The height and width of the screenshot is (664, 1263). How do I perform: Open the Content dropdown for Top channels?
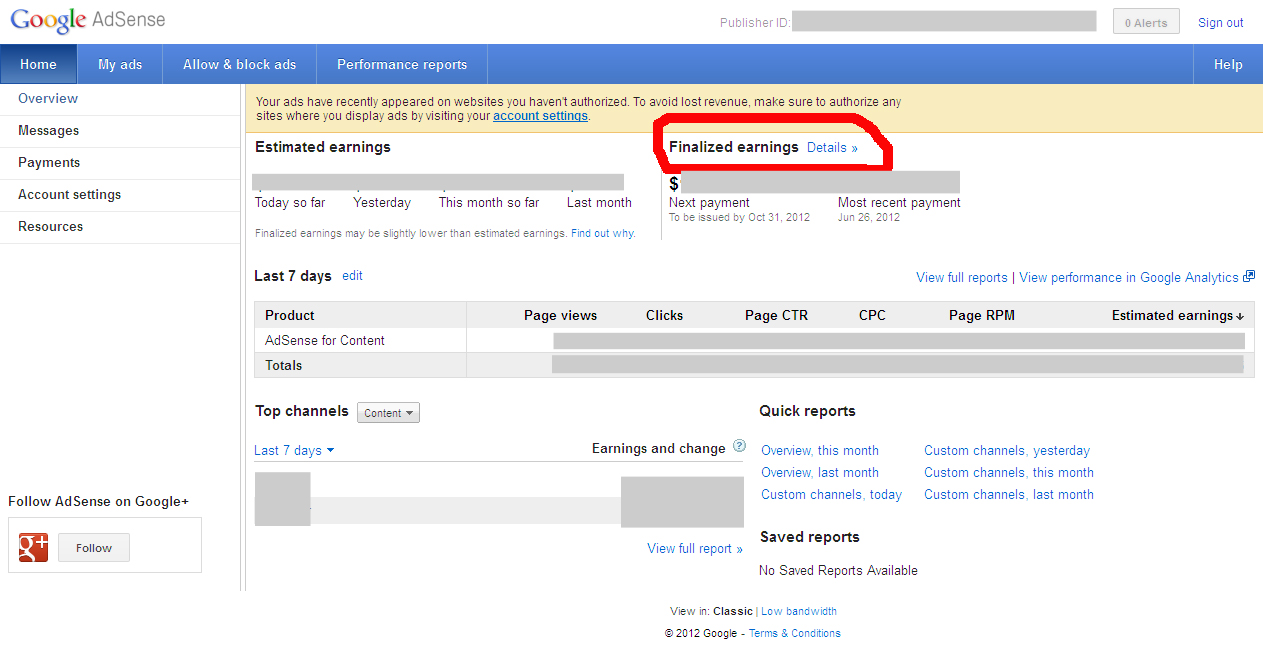(x=388, y=413)
